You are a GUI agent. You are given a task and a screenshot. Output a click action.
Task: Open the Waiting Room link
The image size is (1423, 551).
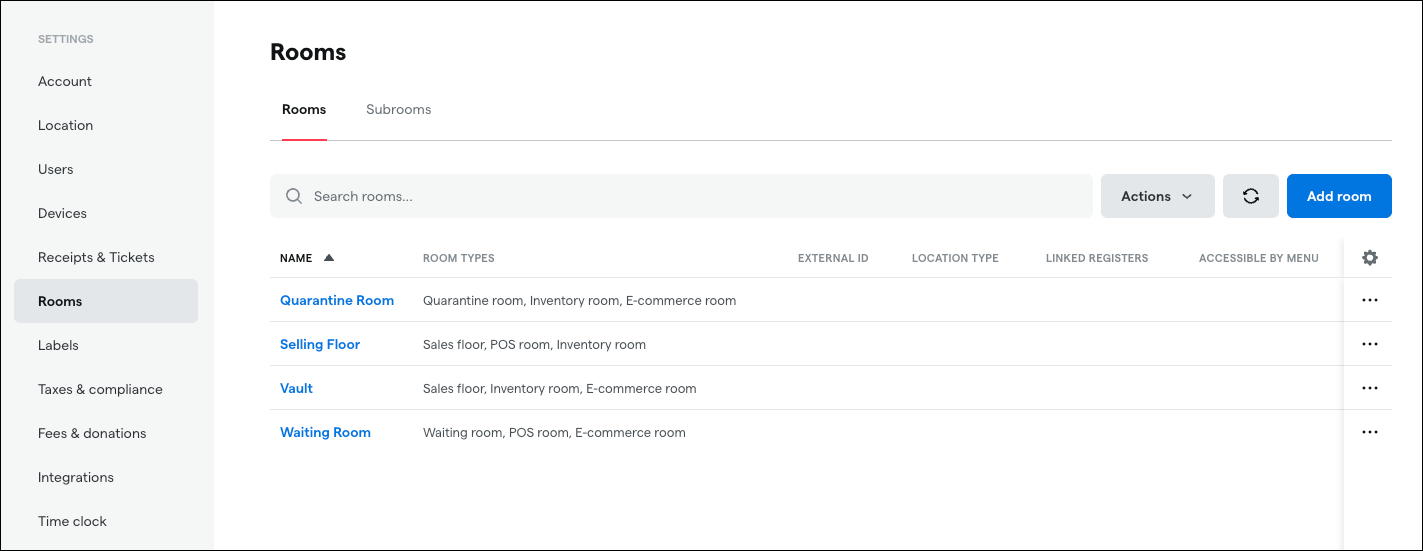(x=325, y=432)
